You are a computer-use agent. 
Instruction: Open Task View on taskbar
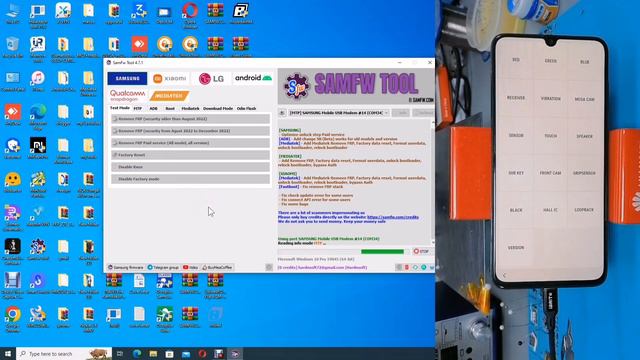click(x=120, y=353)
